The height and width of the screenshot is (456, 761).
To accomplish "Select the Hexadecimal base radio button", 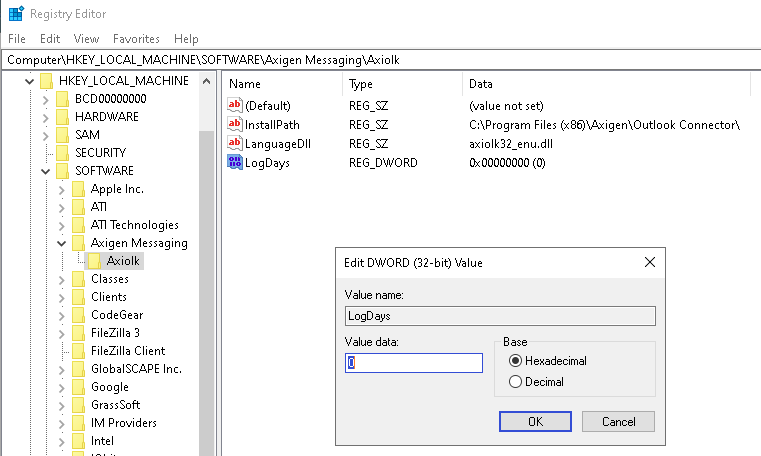I will coord(515,361).
